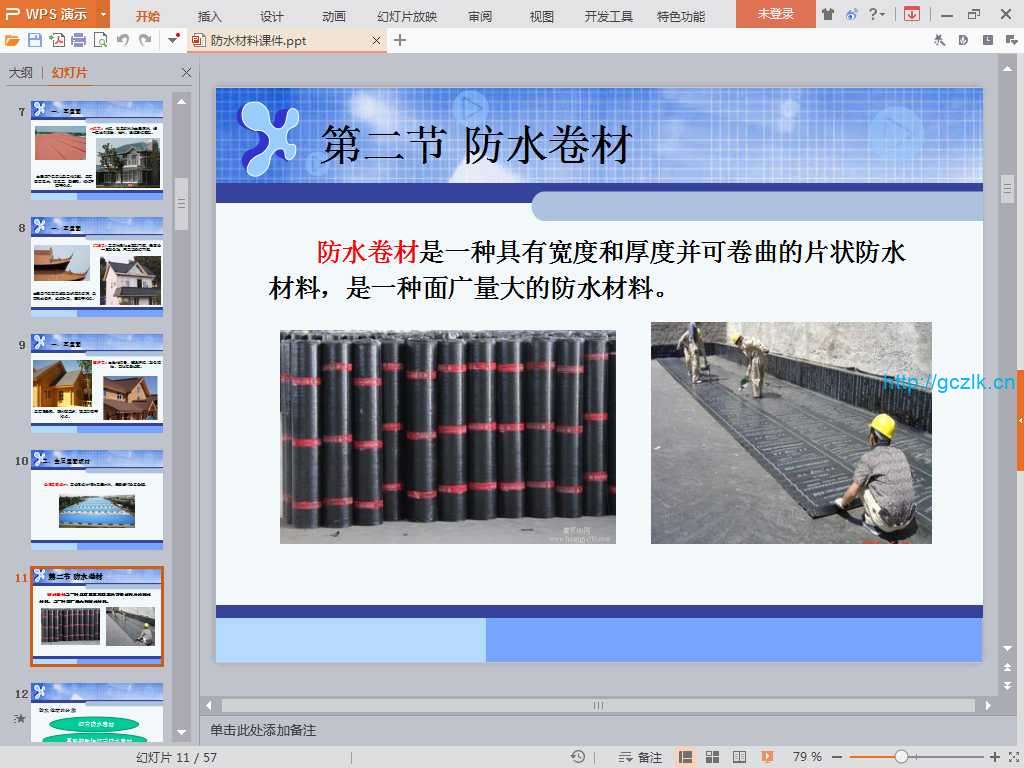
Task: Toggle the 备注 notes pane
Action: coord(640,757)
